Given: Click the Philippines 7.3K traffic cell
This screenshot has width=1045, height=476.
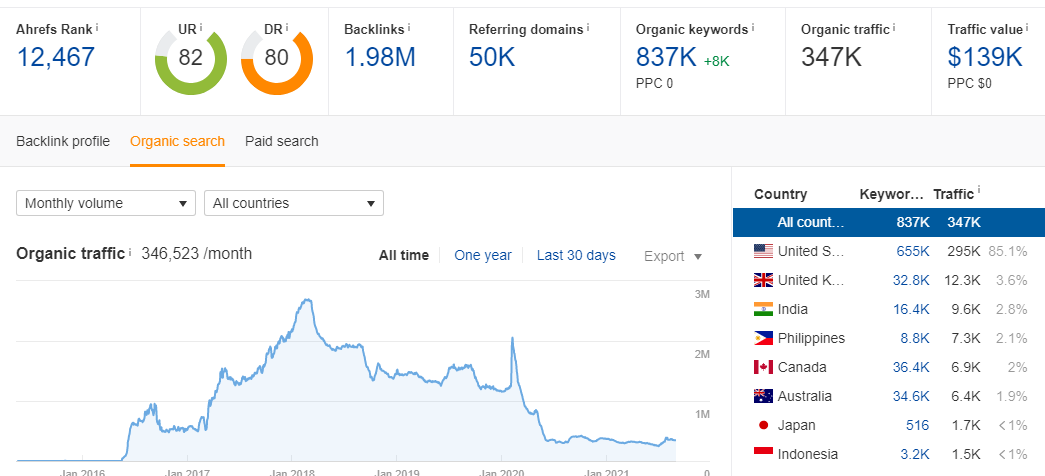Looking at the screenshot, I should point(966,339).
